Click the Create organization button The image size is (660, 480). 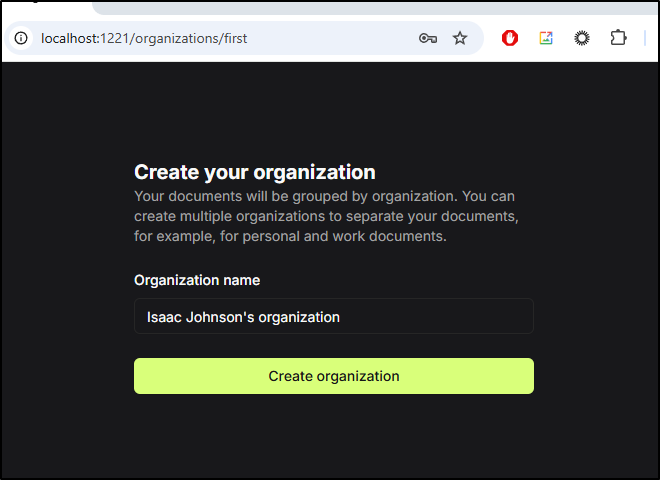(x=334, y=376)
